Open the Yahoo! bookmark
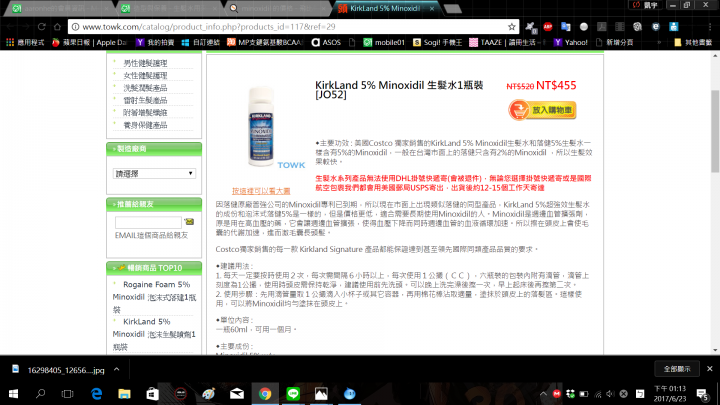Viewport: 720px width, 405px height. 571,42
